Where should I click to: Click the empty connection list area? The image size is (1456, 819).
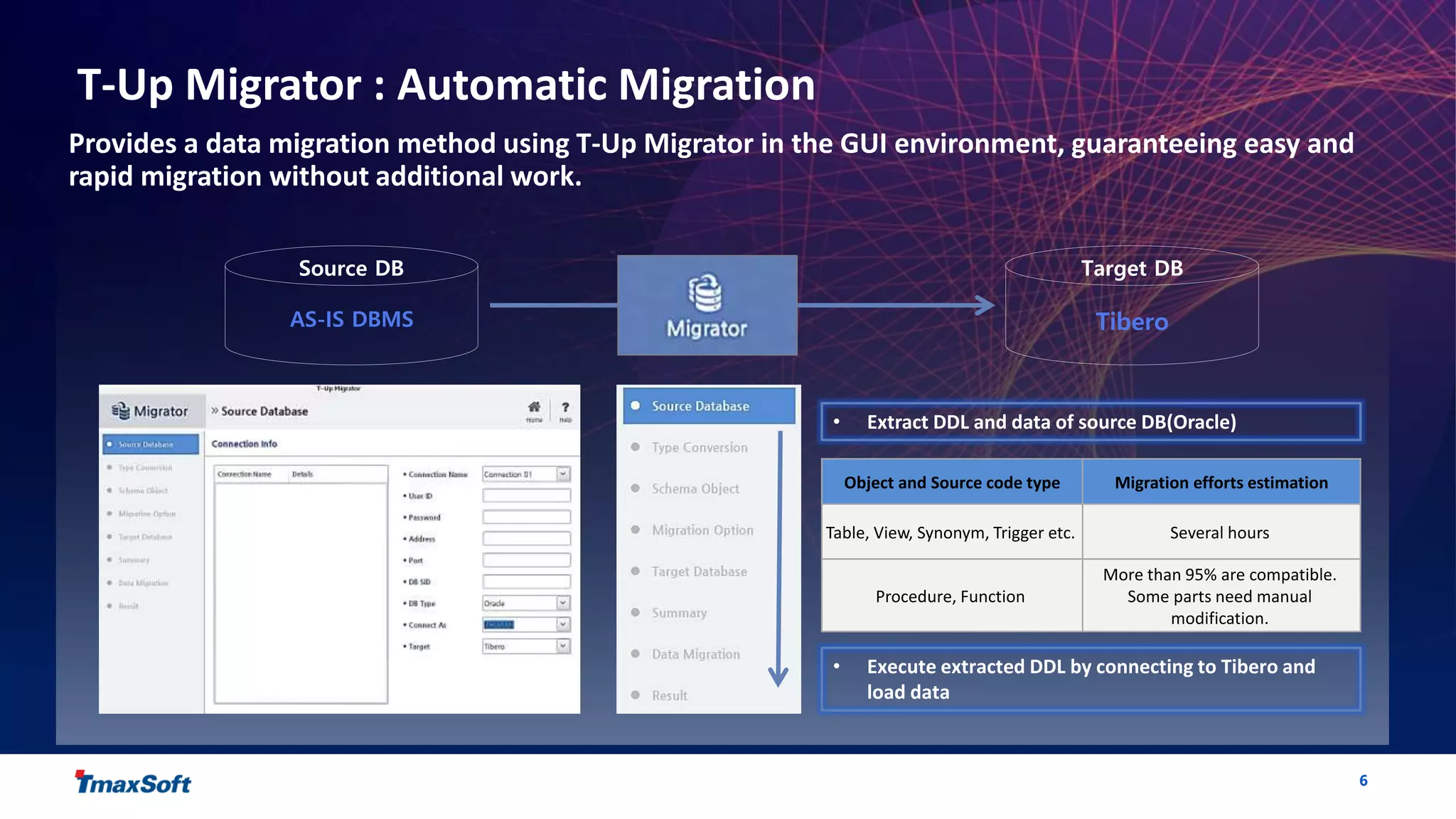point(301,593)
